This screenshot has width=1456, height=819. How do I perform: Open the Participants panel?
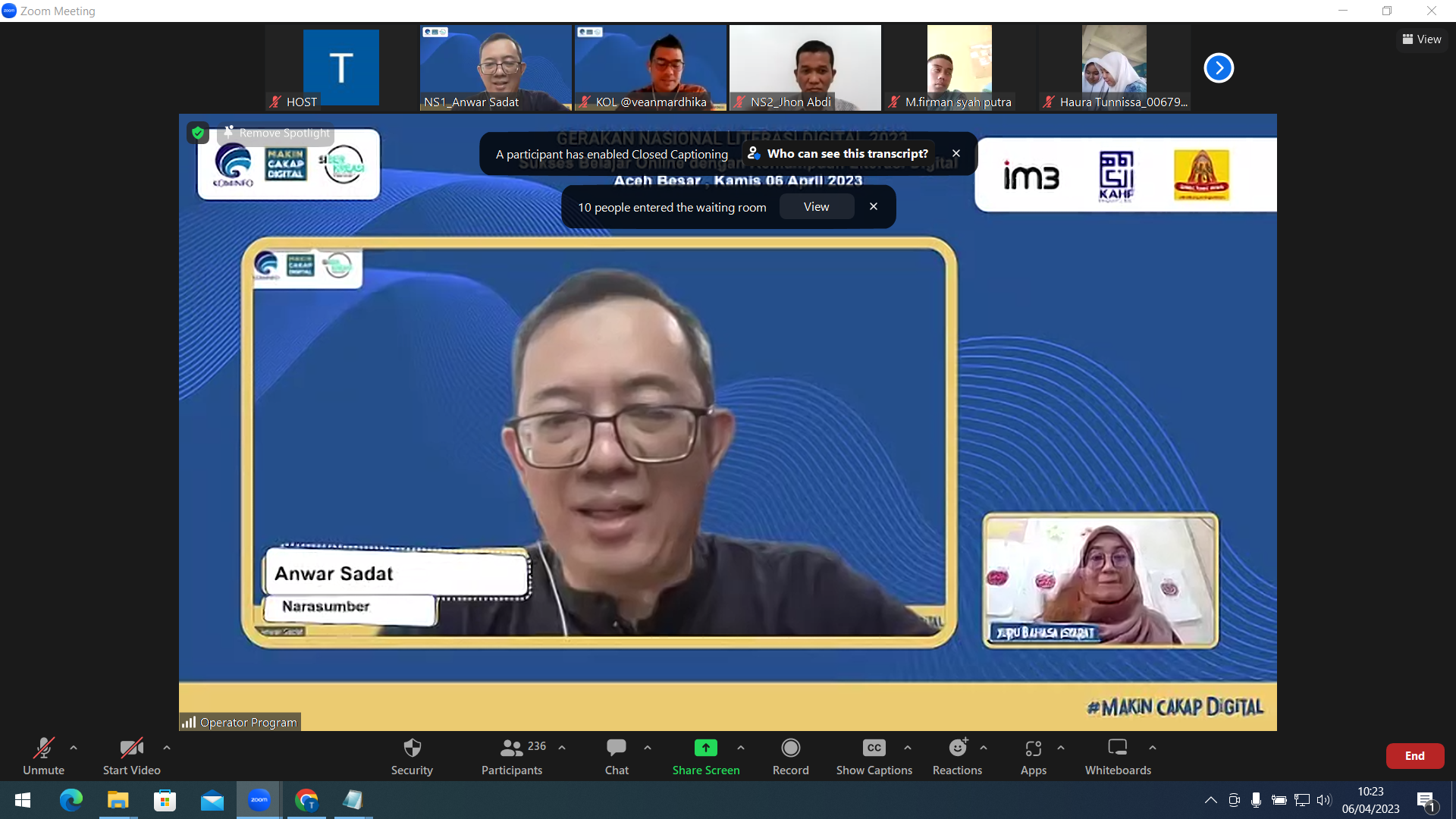click(512, 756)
